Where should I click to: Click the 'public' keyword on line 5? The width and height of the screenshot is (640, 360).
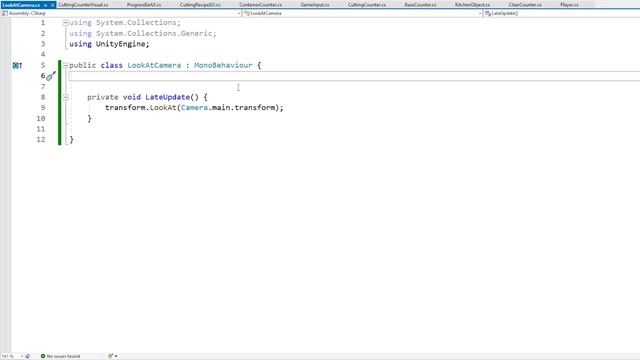(82, 65)
